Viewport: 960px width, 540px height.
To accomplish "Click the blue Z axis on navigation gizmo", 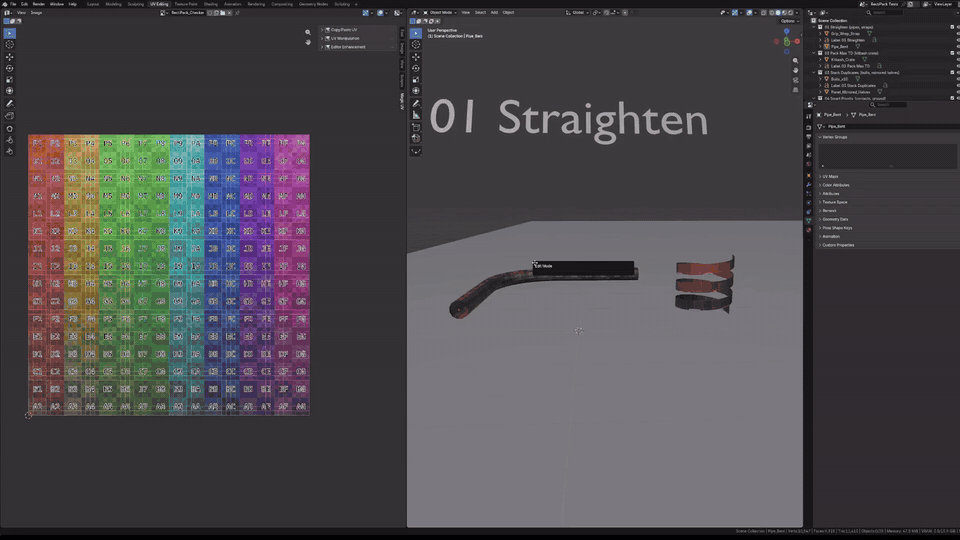I will click(787, 31).
